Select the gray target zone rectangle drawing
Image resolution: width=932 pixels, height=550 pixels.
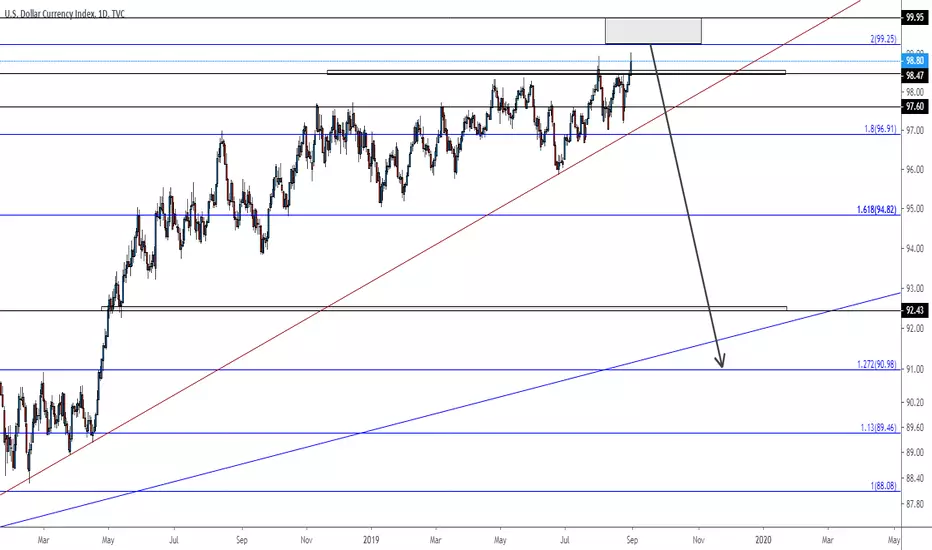(653, 31)
